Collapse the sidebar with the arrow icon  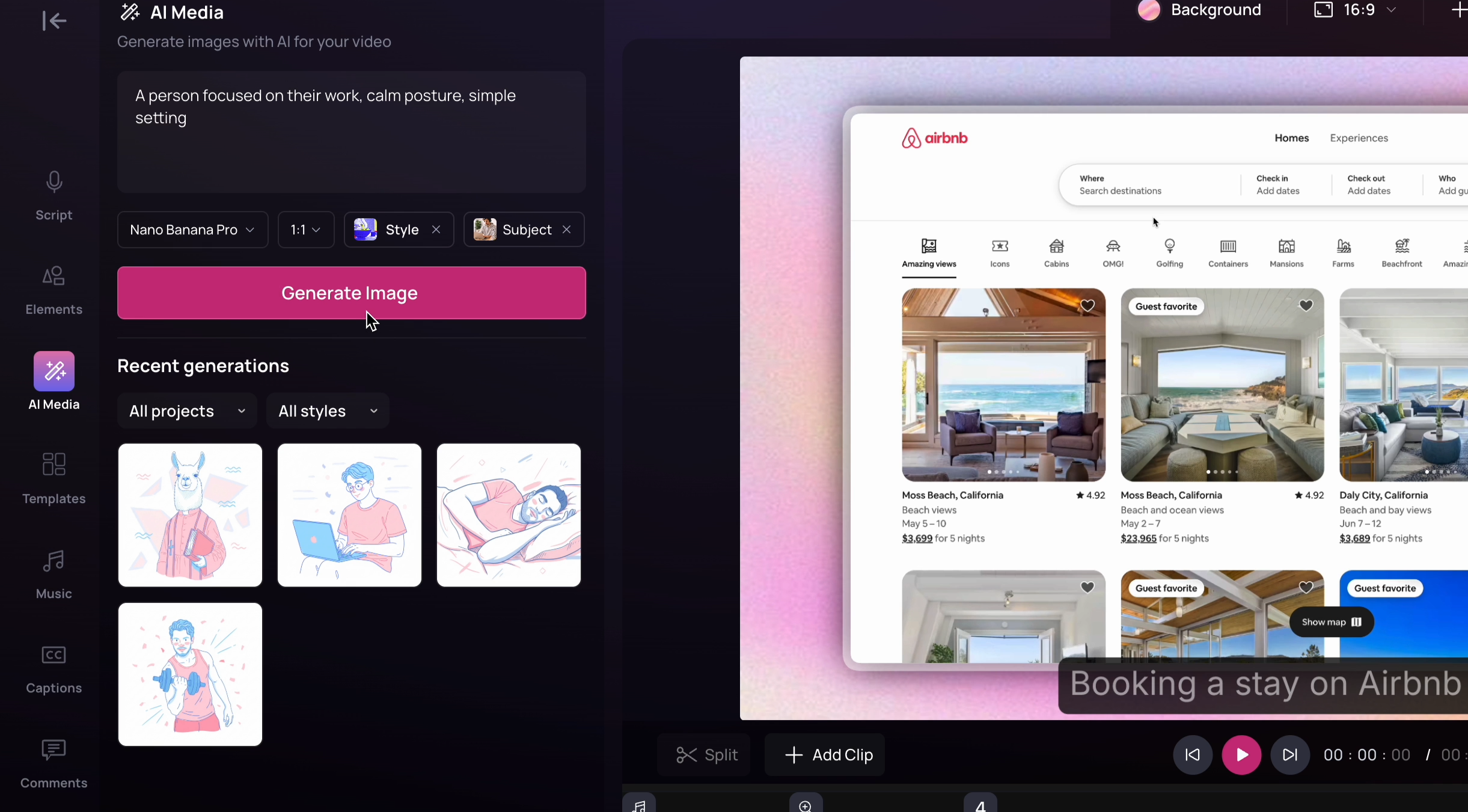54,20
